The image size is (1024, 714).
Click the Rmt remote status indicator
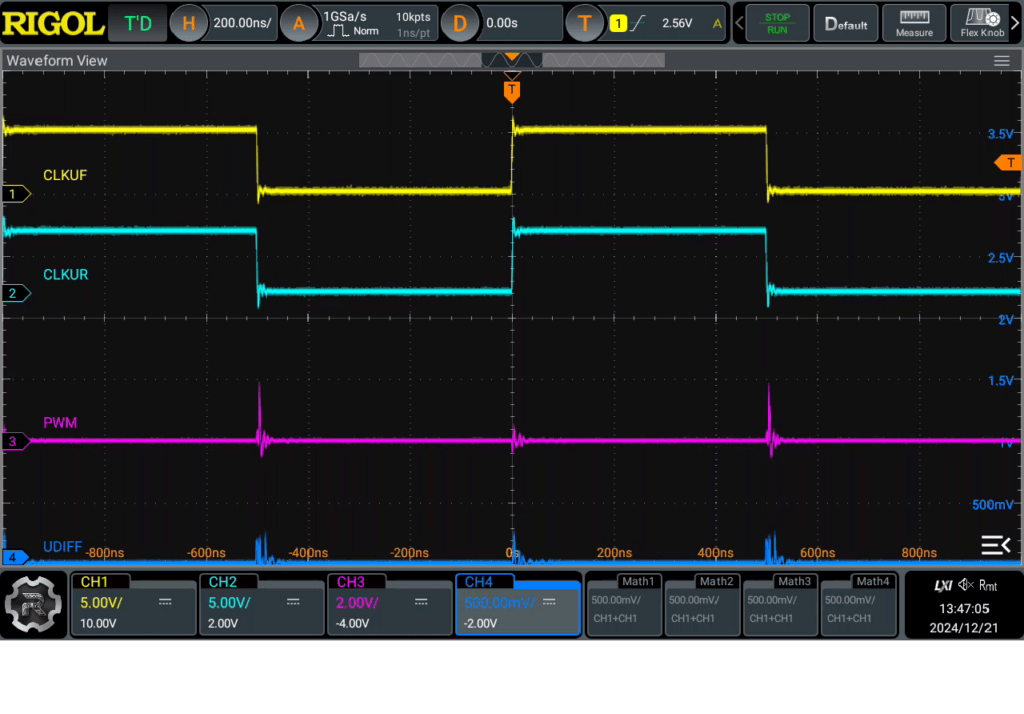pyautogui.click(x=987, y=585)
